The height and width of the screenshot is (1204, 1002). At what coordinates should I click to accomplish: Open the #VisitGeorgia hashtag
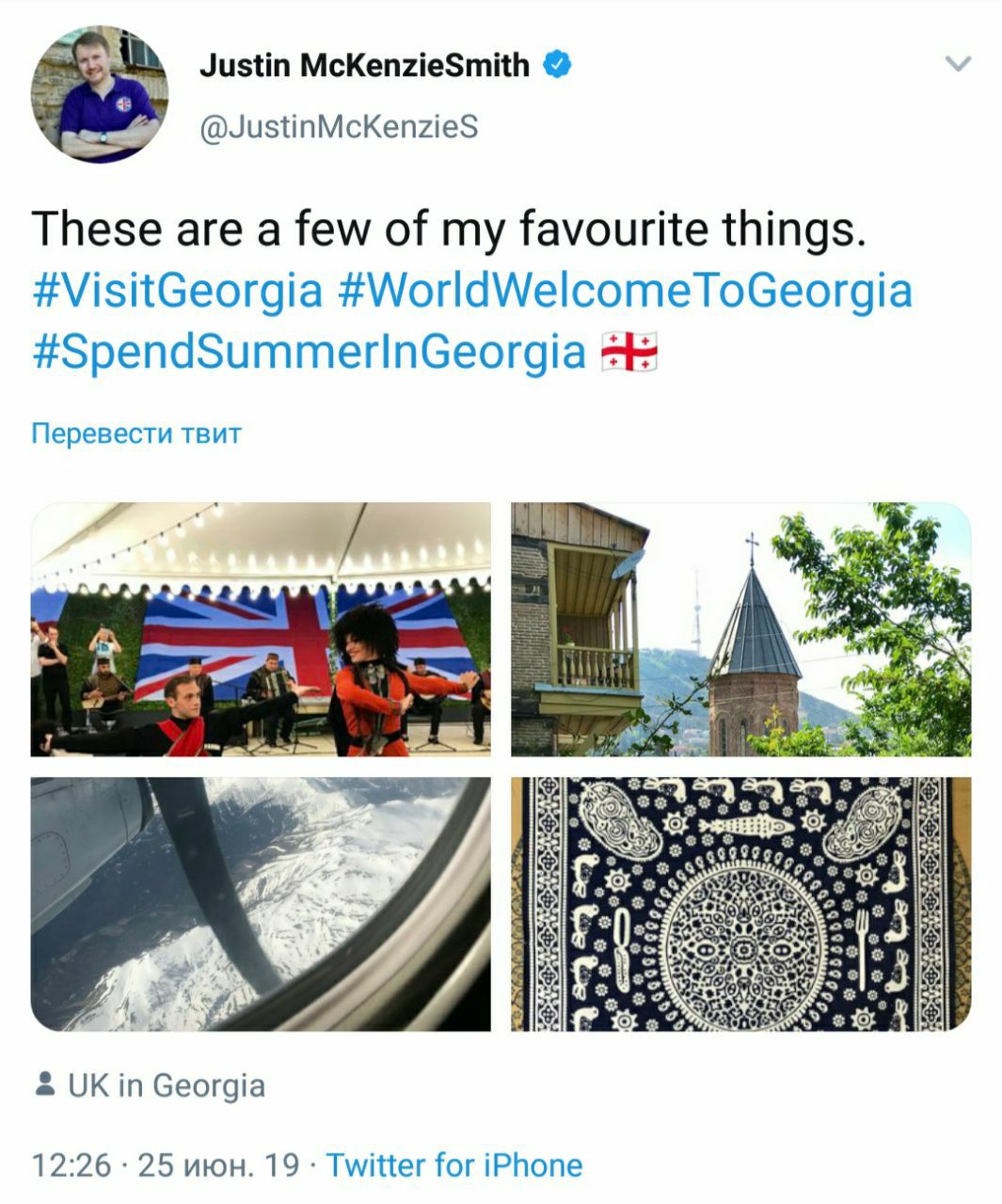pos(178,291)
